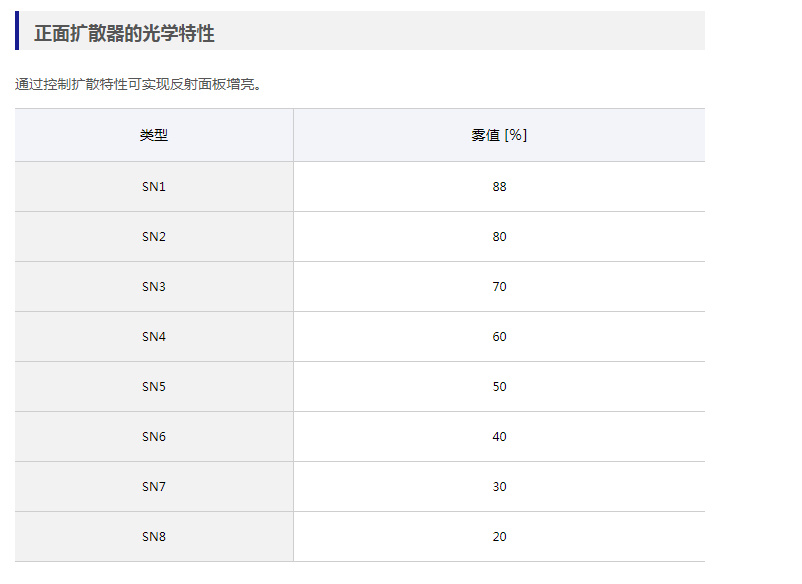Click the haze value 70
802x584 pixels.
coord(499,287)
